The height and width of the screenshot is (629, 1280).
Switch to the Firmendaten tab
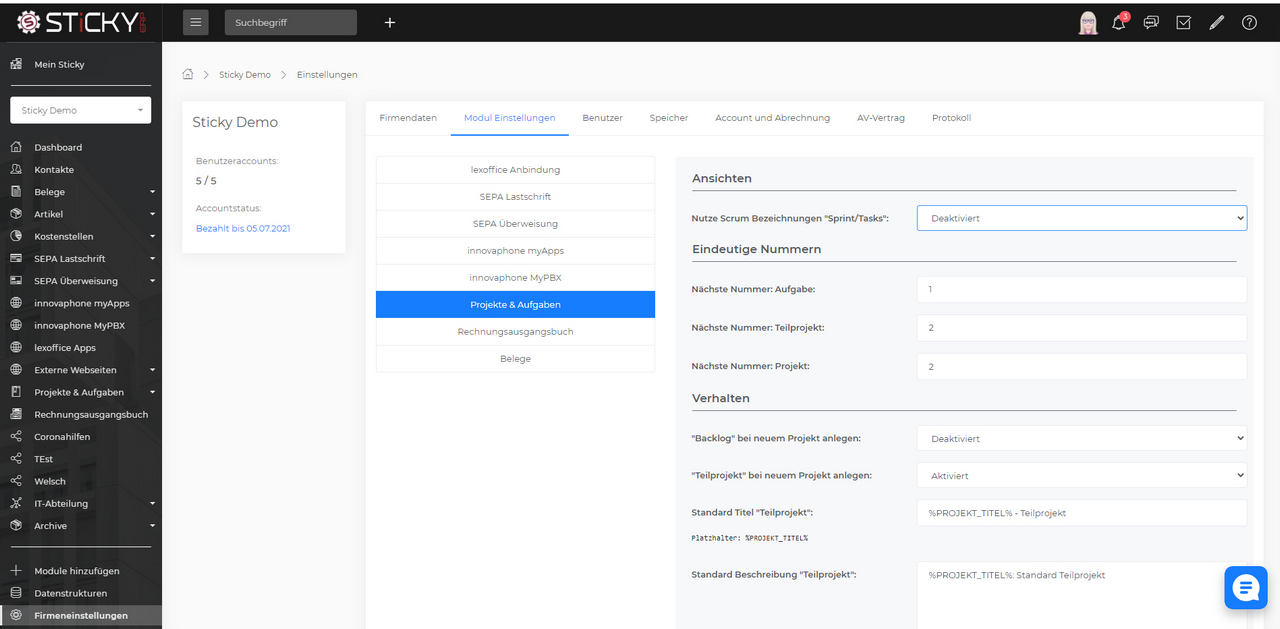coord(408,117)
